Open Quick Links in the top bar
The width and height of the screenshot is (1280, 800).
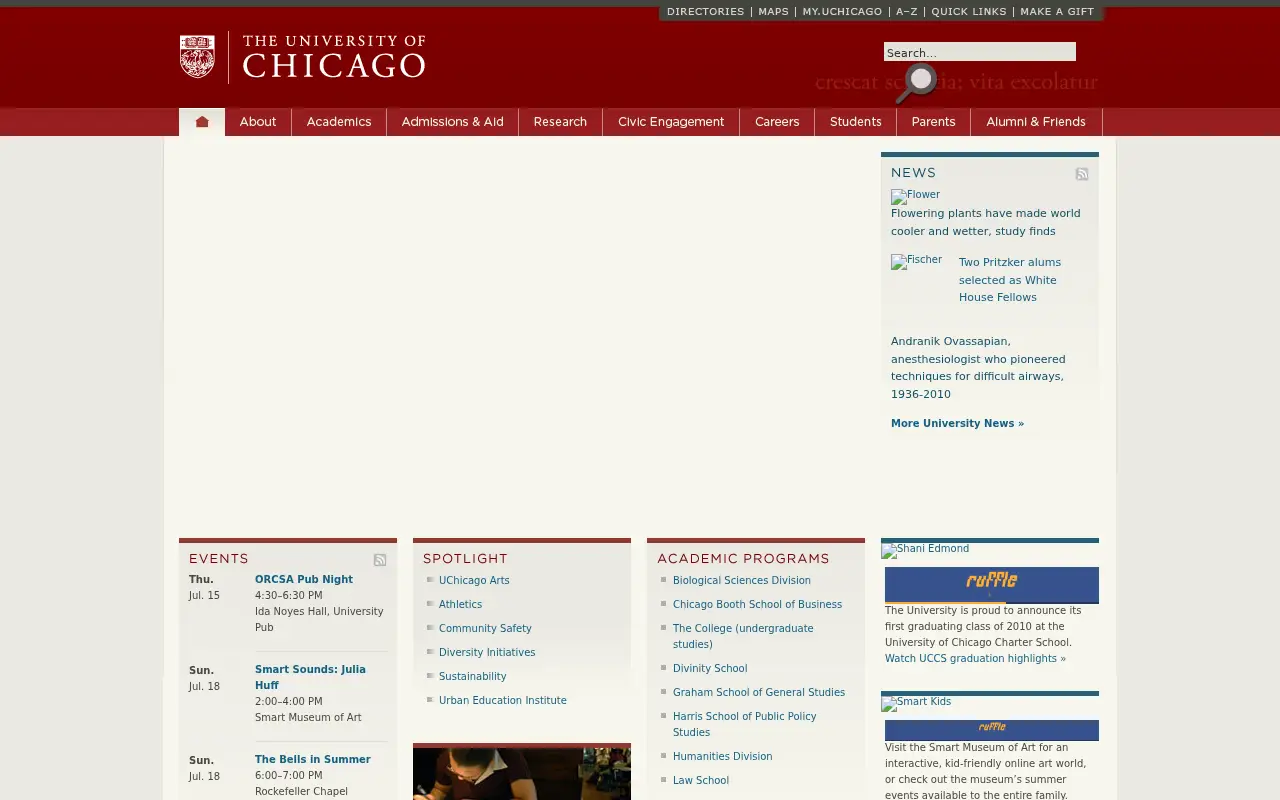point(969,12)
